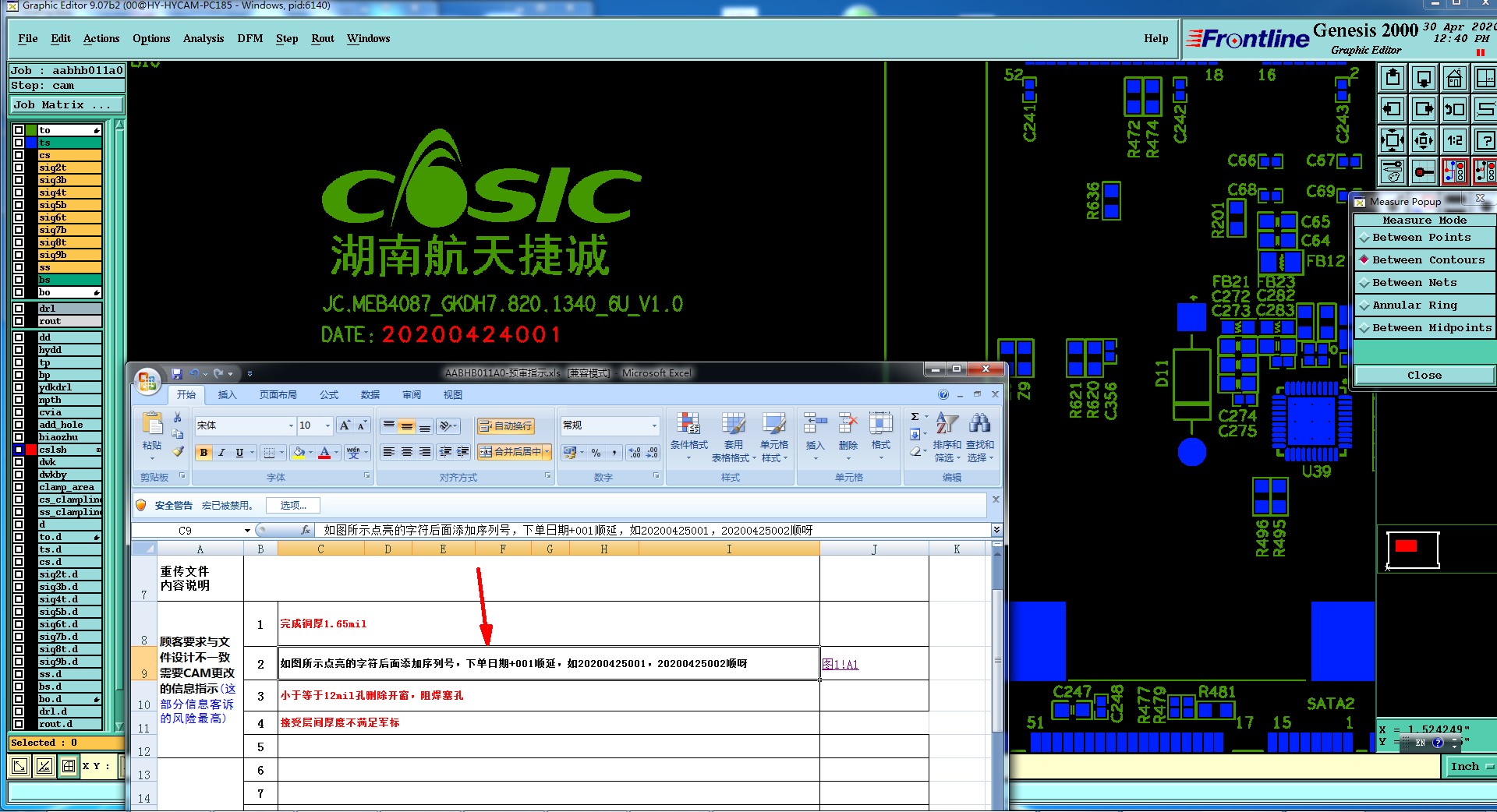Click the increase font size icon

(345, 425)
